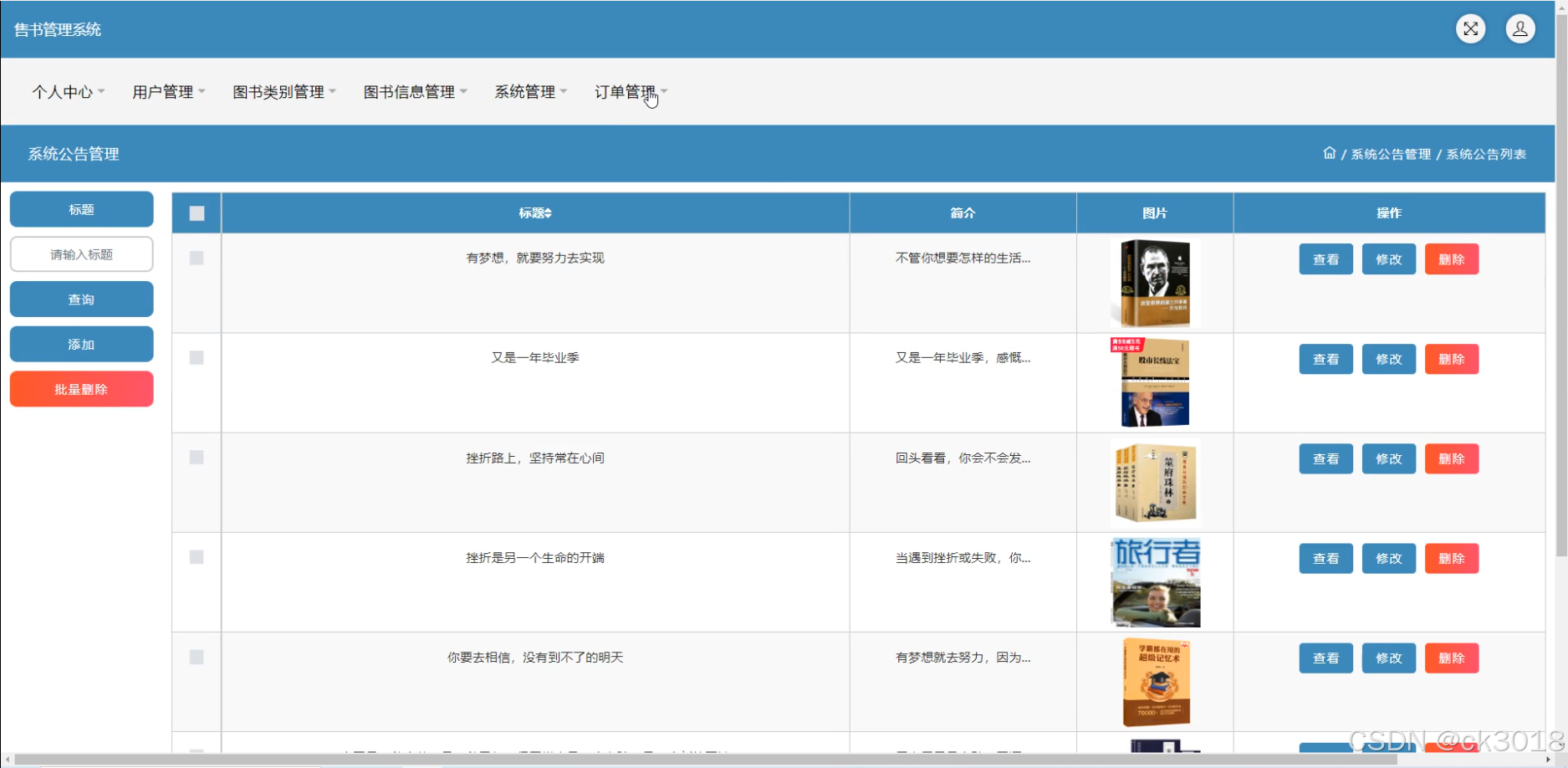Edit the row 挫折路上，坚持常在心间
Image resolution: width=1568 pixels, height=768 pixels.
click(1388, 458)
